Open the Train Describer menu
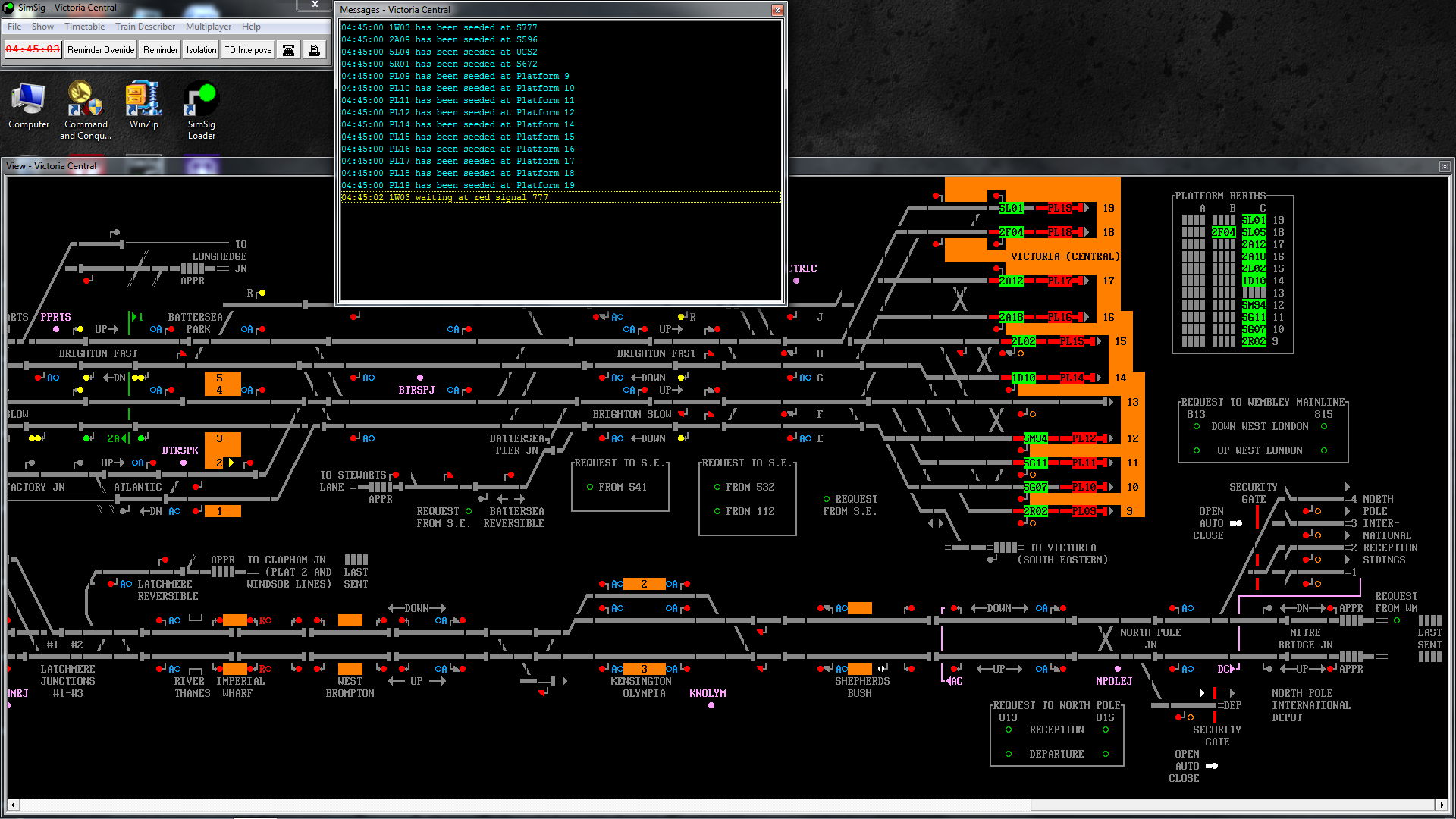1456x819 pixels. coord(145,27)
